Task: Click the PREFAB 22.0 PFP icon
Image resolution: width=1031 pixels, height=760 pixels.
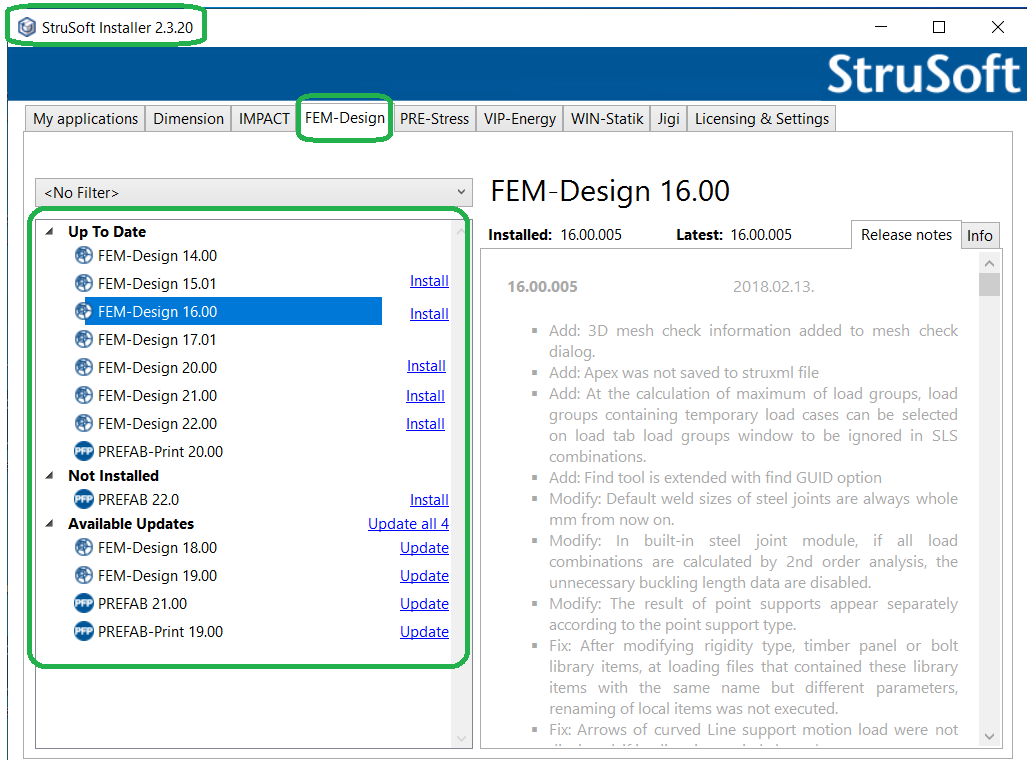Action: pos(84,499)
